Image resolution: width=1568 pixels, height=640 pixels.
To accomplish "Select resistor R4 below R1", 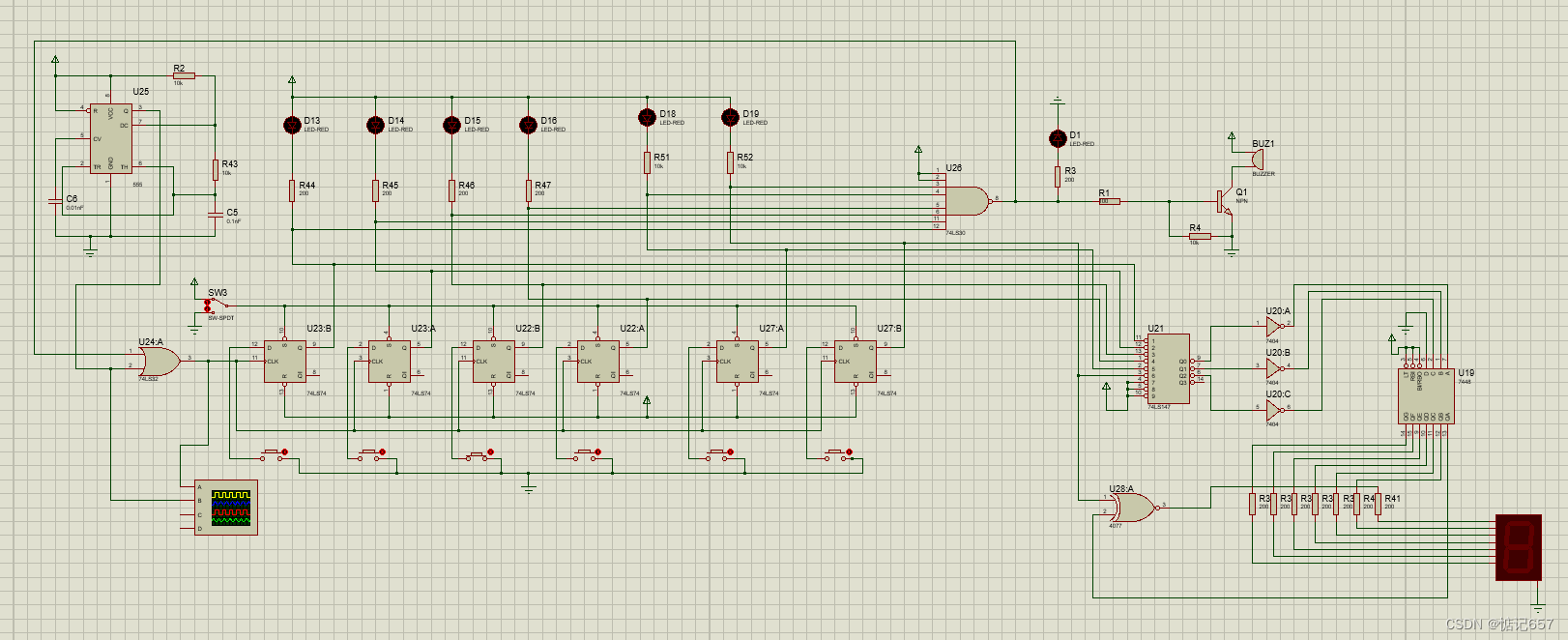I will (x=1199, y=236).
